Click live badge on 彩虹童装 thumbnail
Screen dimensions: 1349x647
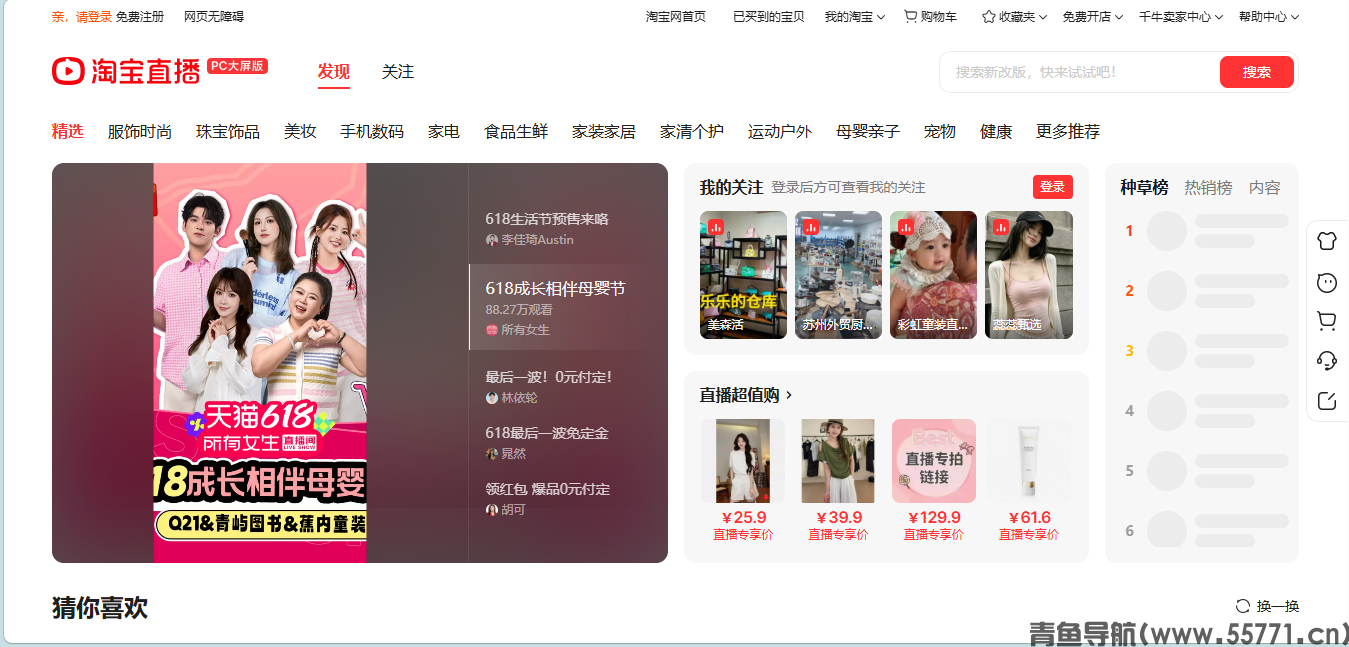pos(906,227)
